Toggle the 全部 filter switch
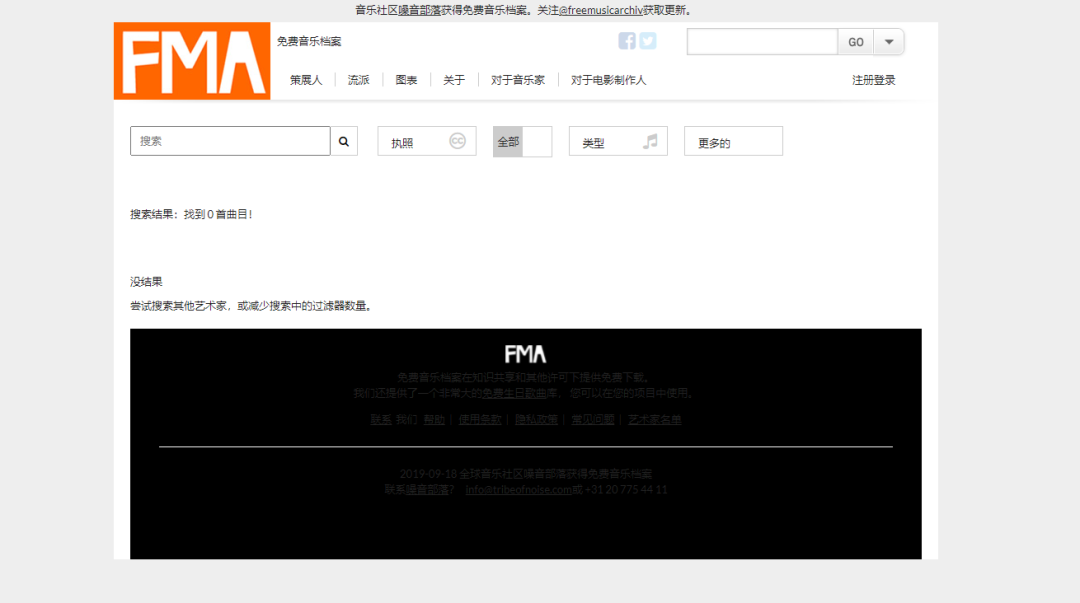The height and width of the screenshot is (603, 1080). [x=522, y=142]
